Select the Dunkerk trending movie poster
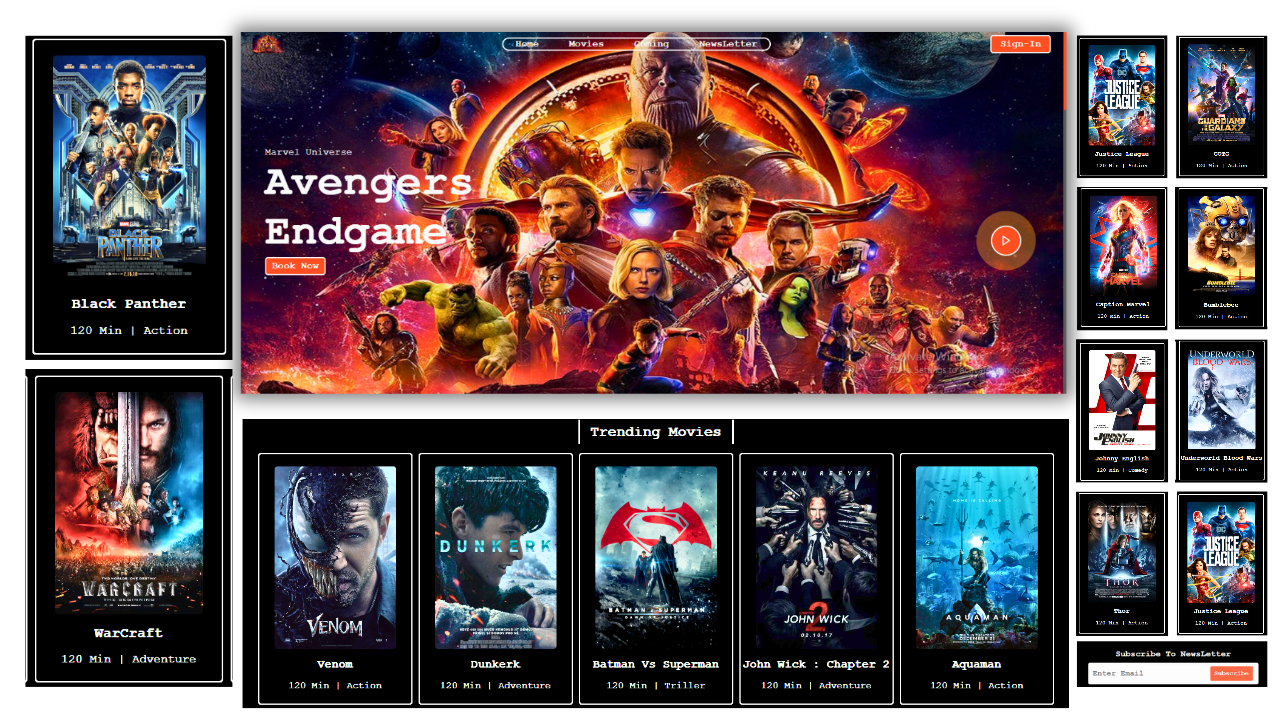Image resolution: width=1280 pixels, height=720 pixels. tap(496, 557)
